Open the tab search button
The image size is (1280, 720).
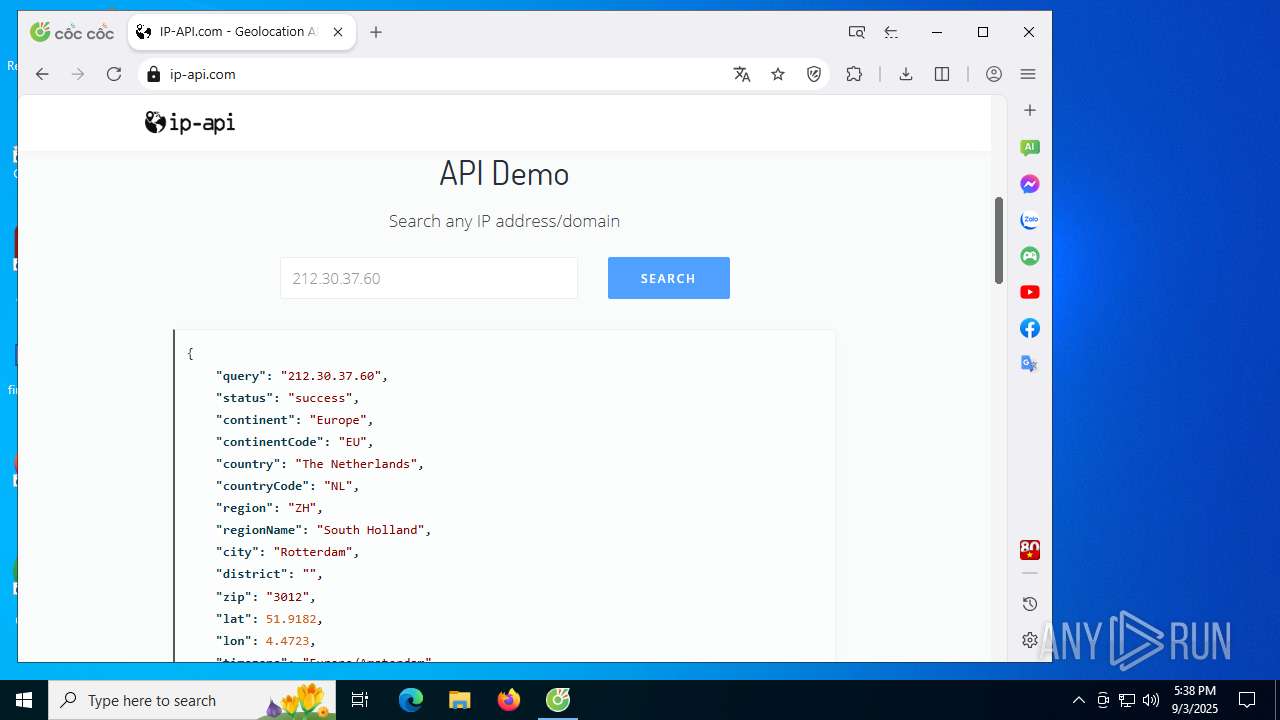click(x=857, y=32)
